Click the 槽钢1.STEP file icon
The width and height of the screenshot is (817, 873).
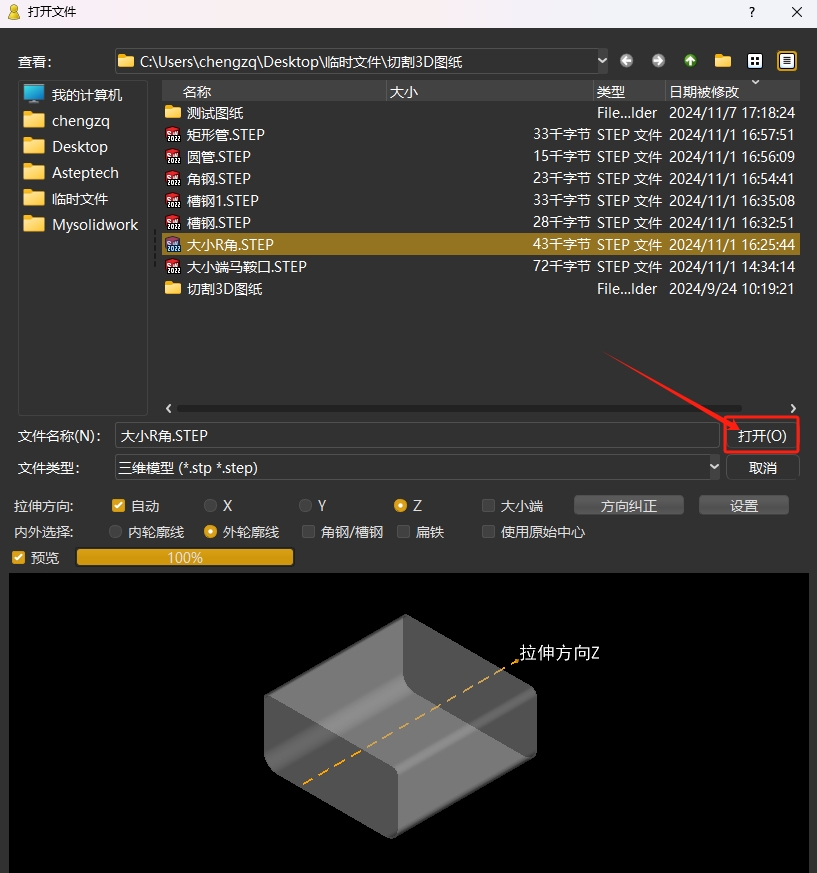click(173, 200)
